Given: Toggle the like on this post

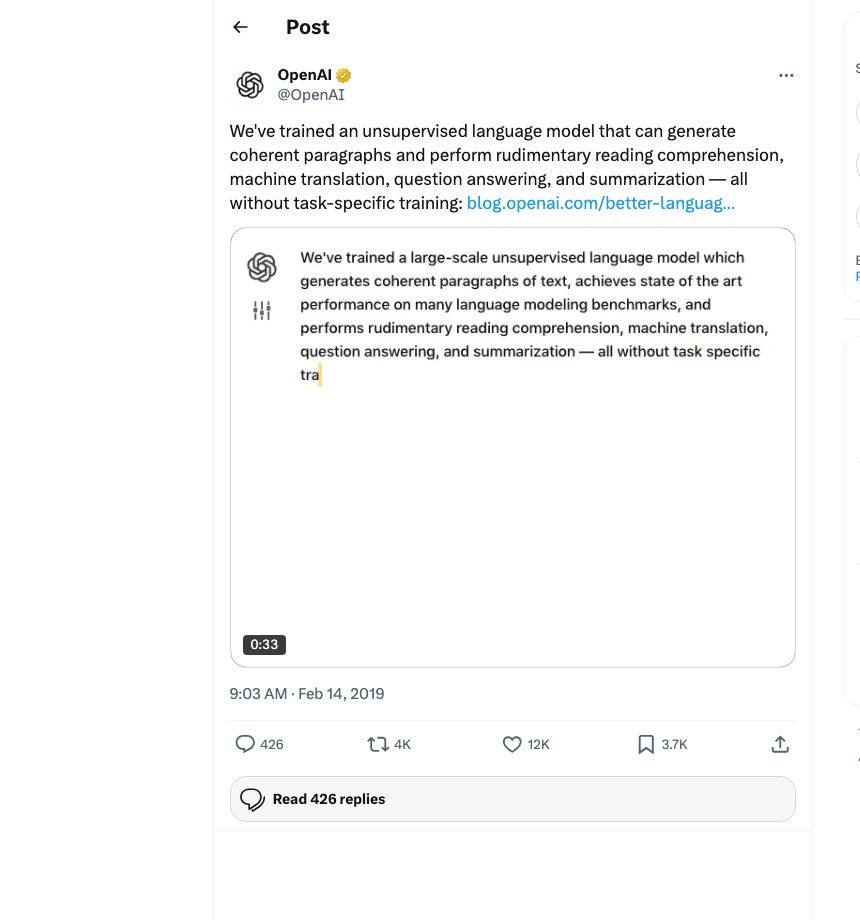Looking at the screenshot, I should click(x=511, y=744).
